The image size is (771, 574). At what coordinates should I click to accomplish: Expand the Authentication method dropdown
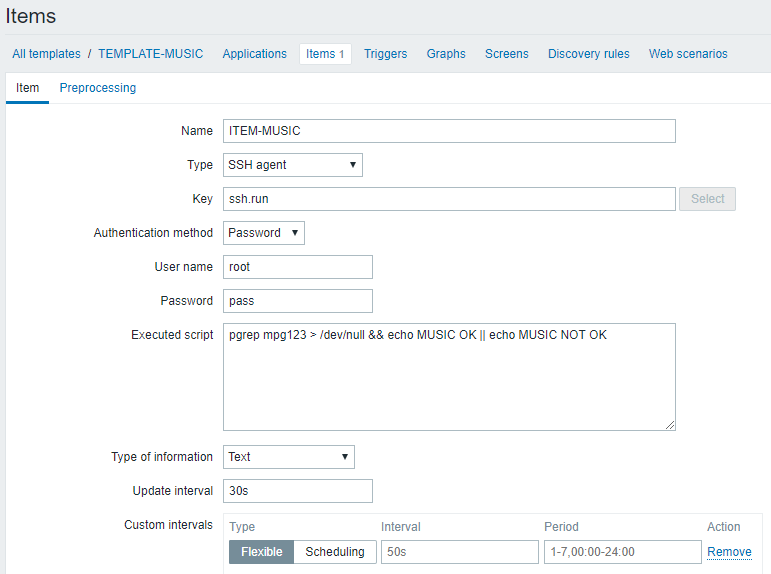pos(264,233)
